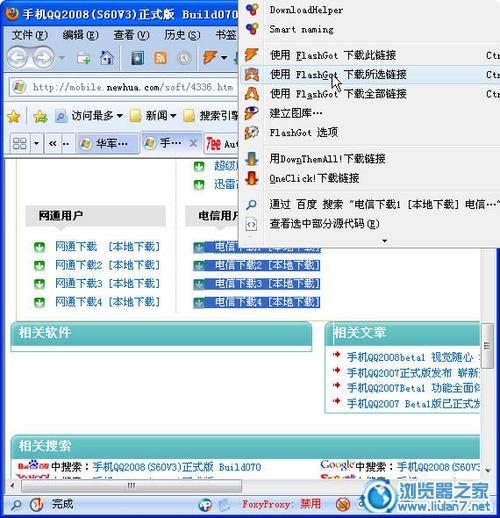Click scrollbar down arrow at right
This screenshot has width=500, height=518.
[x=488, y=471]
